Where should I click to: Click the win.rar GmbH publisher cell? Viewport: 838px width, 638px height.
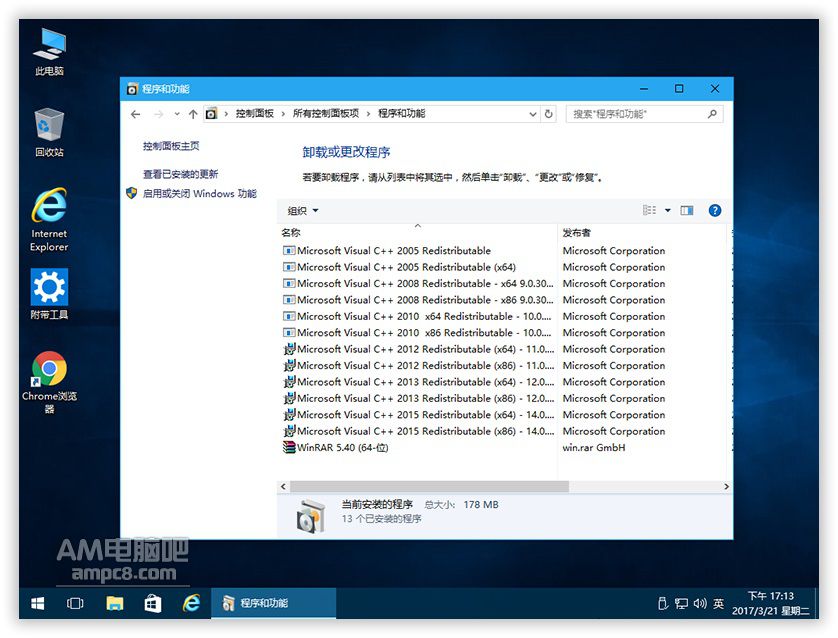click(594, 448)
